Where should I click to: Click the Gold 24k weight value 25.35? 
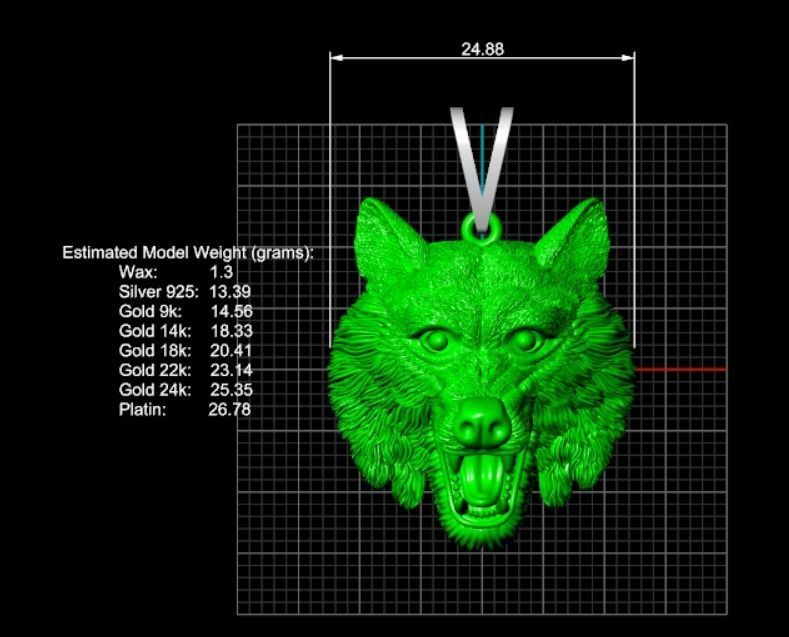point(231,390)
